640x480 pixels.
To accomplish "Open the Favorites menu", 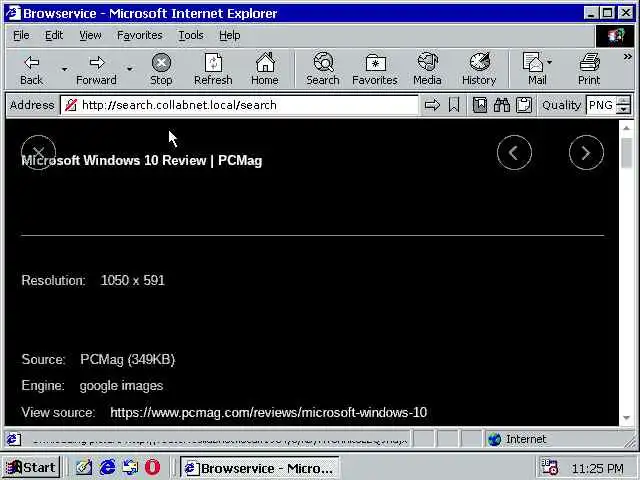I will click(140, 36).
